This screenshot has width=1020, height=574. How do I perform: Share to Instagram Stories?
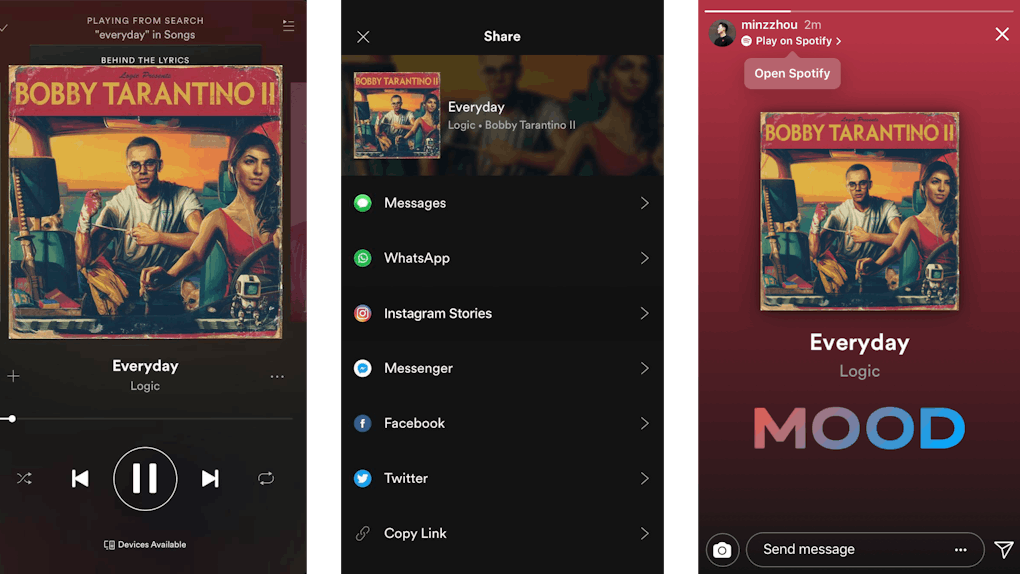[x=502, y=313]
